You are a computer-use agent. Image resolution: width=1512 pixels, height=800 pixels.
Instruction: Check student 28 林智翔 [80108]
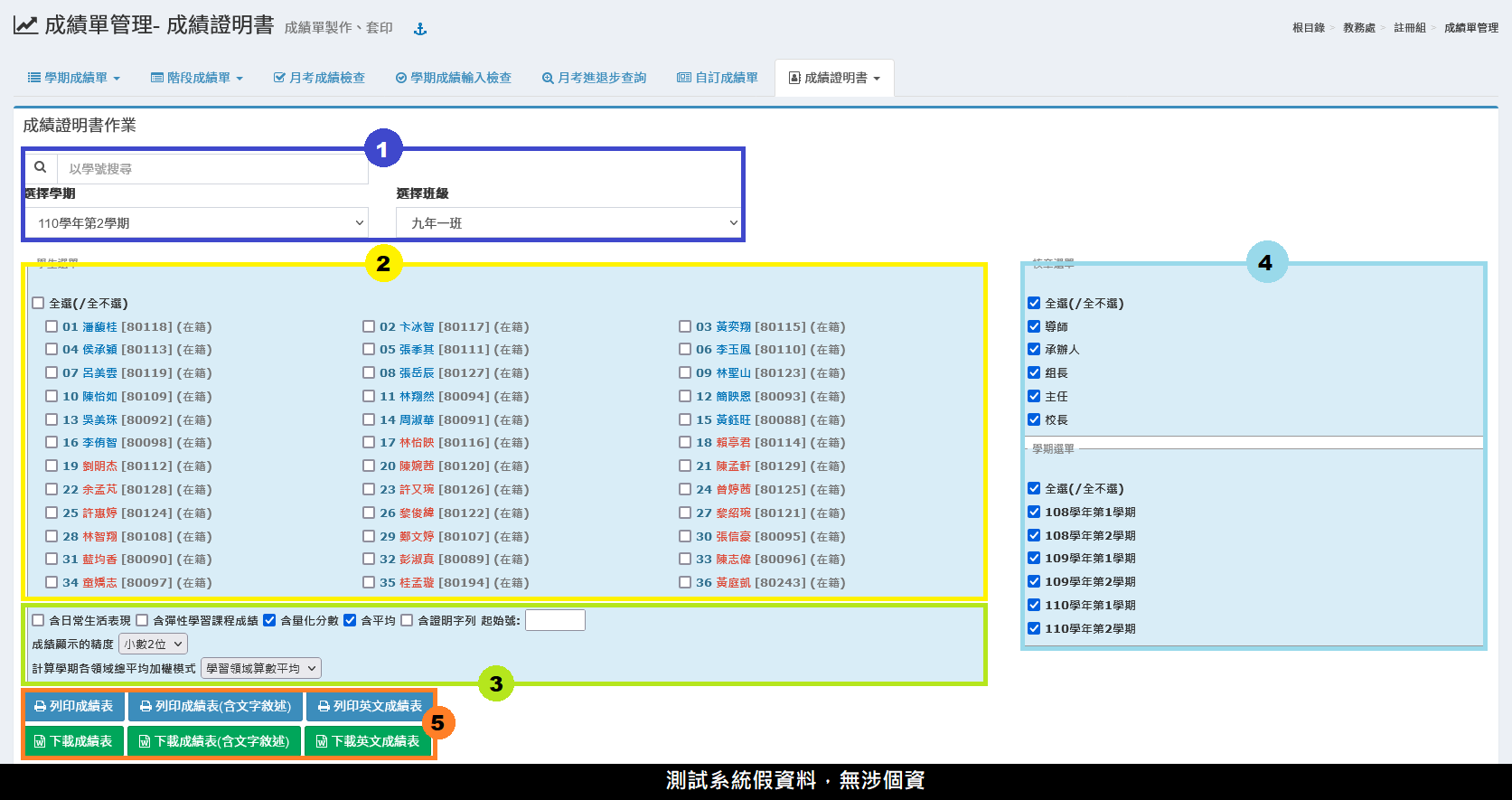tap(52, 536)
